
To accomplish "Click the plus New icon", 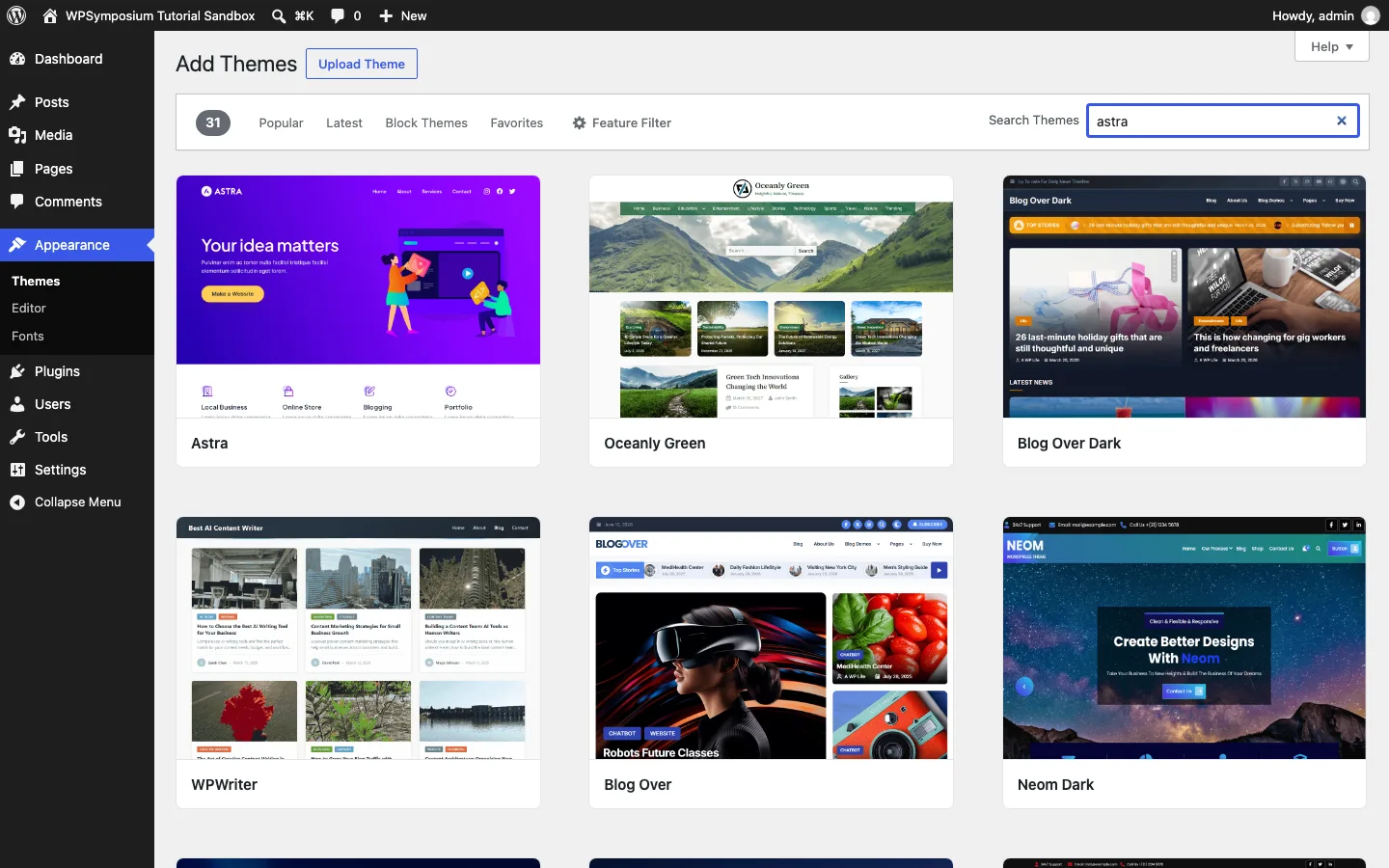I will 386,15.
